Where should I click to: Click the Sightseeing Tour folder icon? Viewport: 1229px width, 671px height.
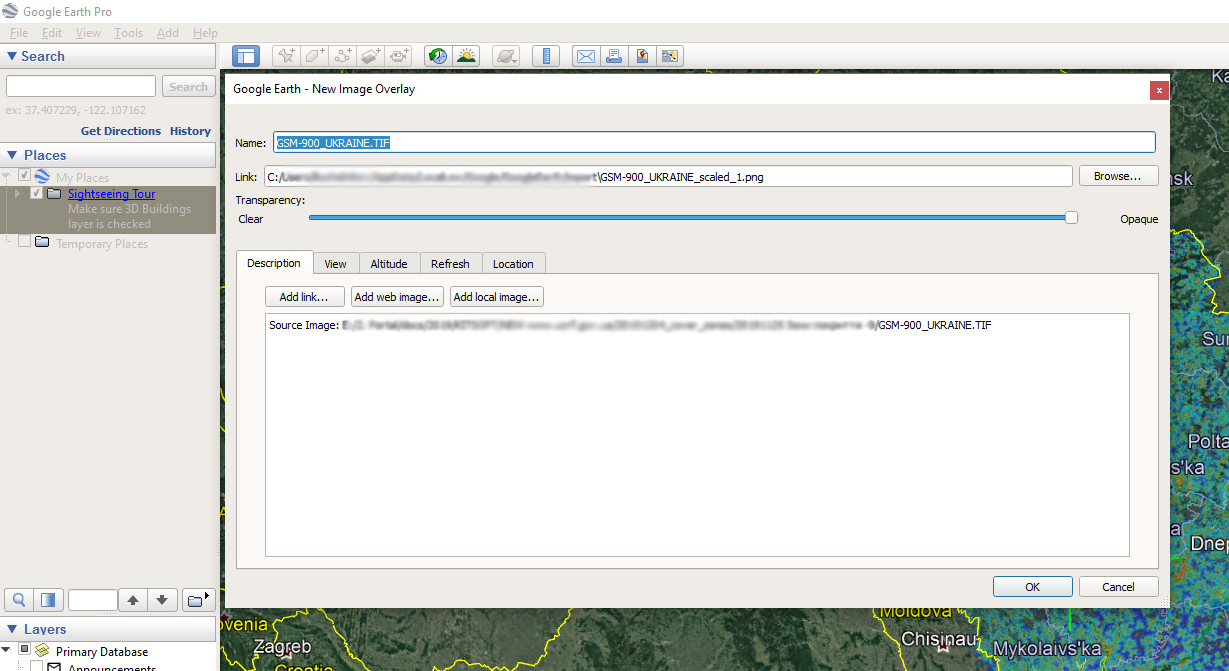tap(54, 193)
